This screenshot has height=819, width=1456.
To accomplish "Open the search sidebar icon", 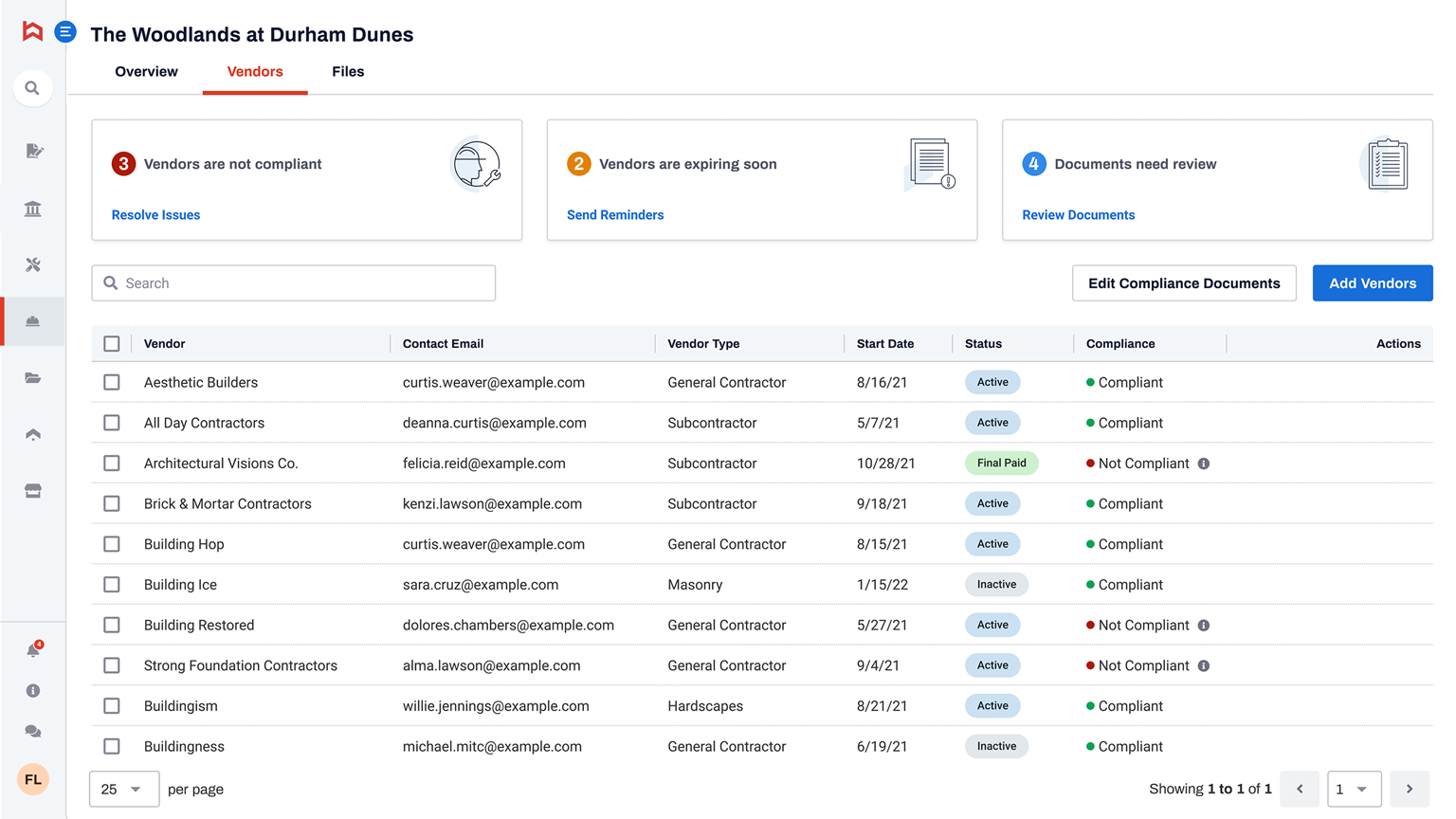I will [x=32, y=87].
